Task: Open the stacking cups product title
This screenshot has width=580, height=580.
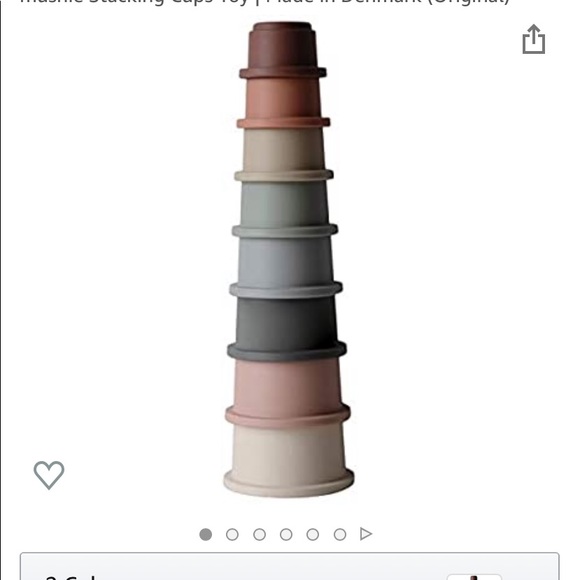Action: pos(265,2)
